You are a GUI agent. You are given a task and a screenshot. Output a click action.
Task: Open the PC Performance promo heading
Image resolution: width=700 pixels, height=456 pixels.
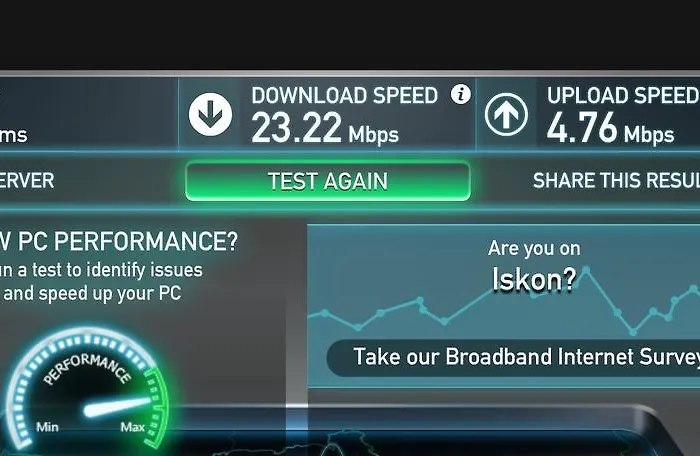pos(119,241)
